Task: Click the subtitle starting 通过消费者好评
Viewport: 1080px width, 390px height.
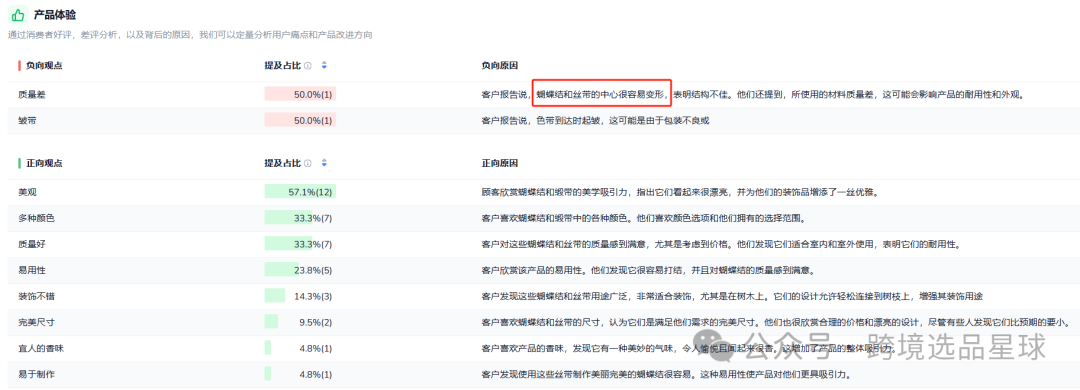Action: point(190,34)
